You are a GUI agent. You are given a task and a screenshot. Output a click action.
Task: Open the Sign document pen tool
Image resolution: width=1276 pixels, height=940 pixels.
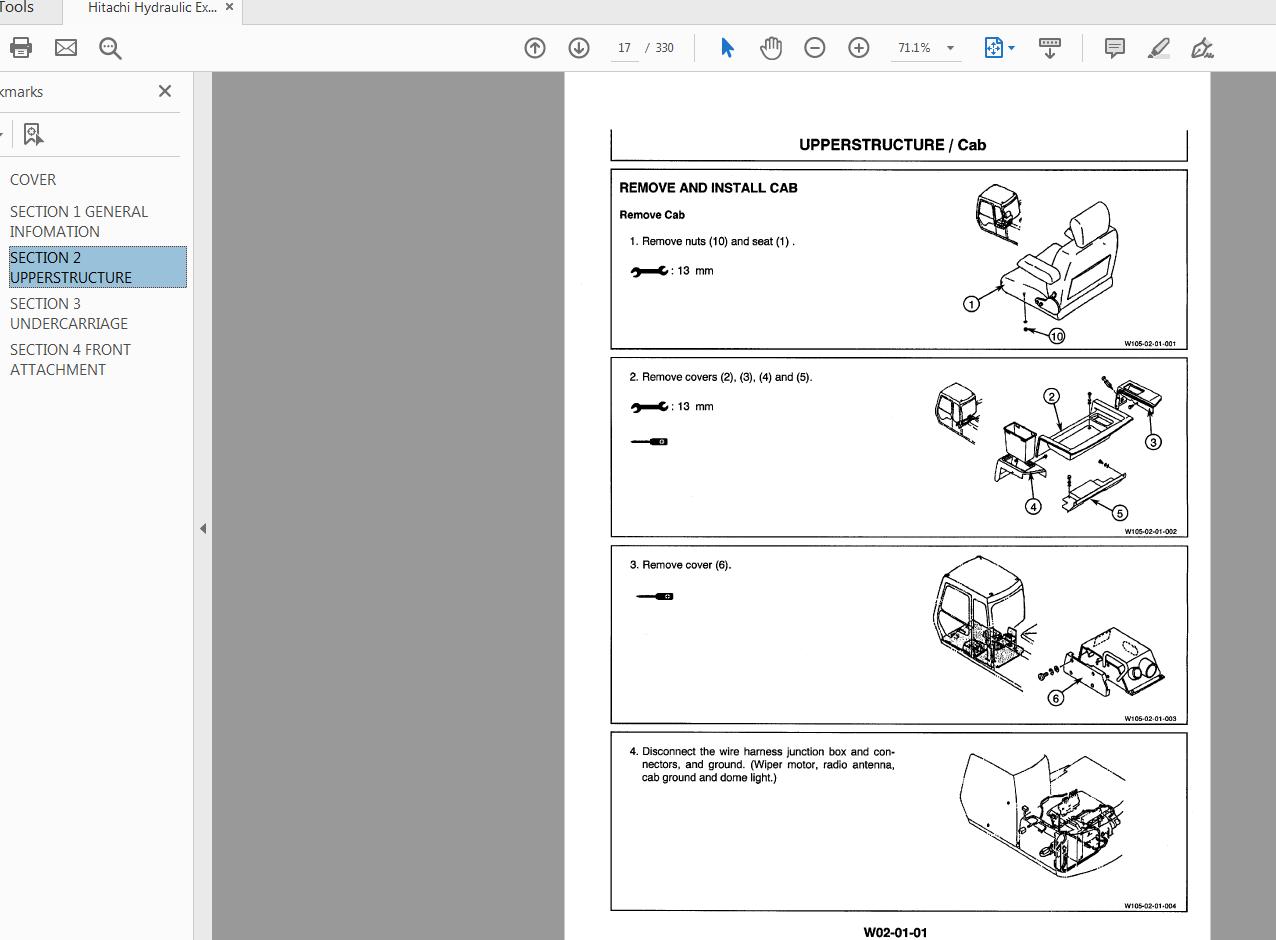pyautogui.click(x=1202, y=48)
